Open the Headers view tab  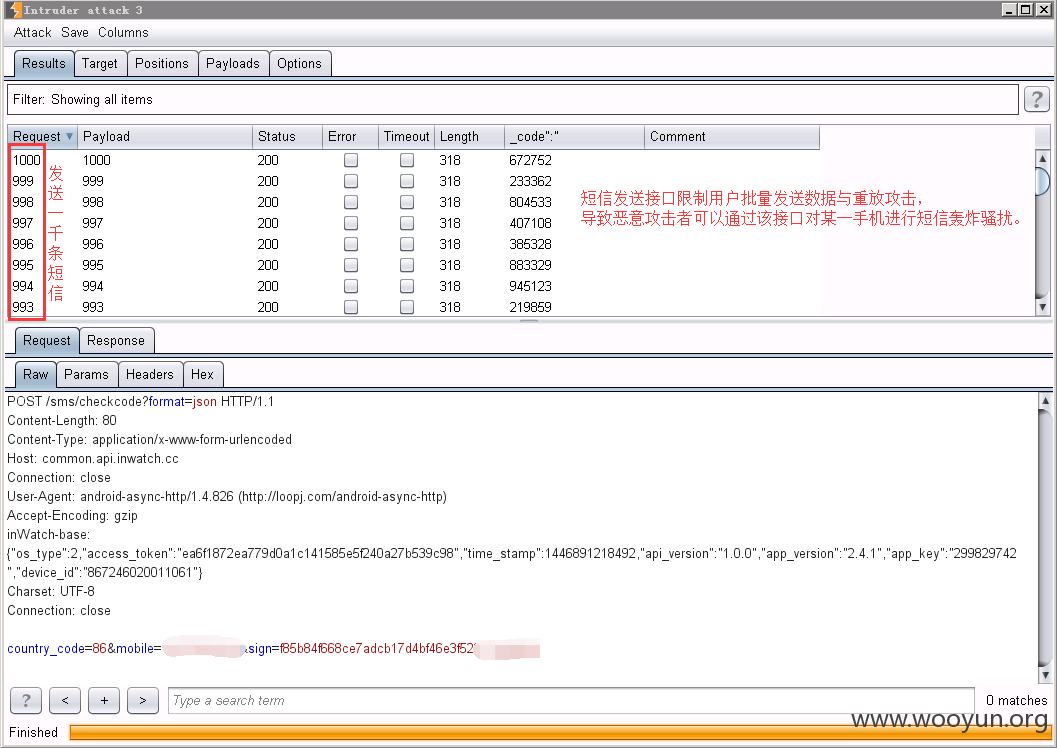coord(150,374)
